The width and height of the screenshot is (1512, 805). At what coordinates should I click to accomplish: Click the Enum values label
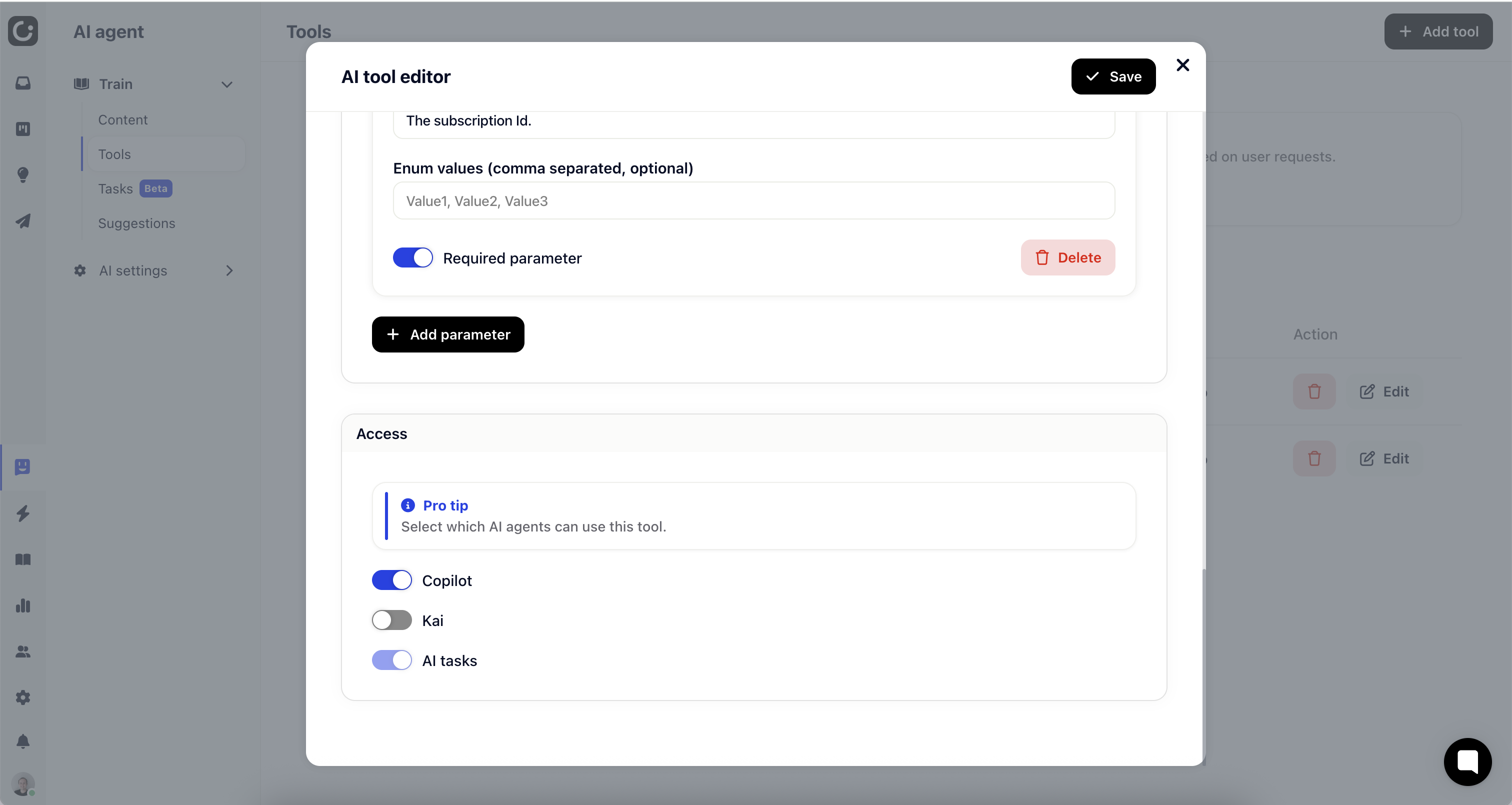(543, 168)
